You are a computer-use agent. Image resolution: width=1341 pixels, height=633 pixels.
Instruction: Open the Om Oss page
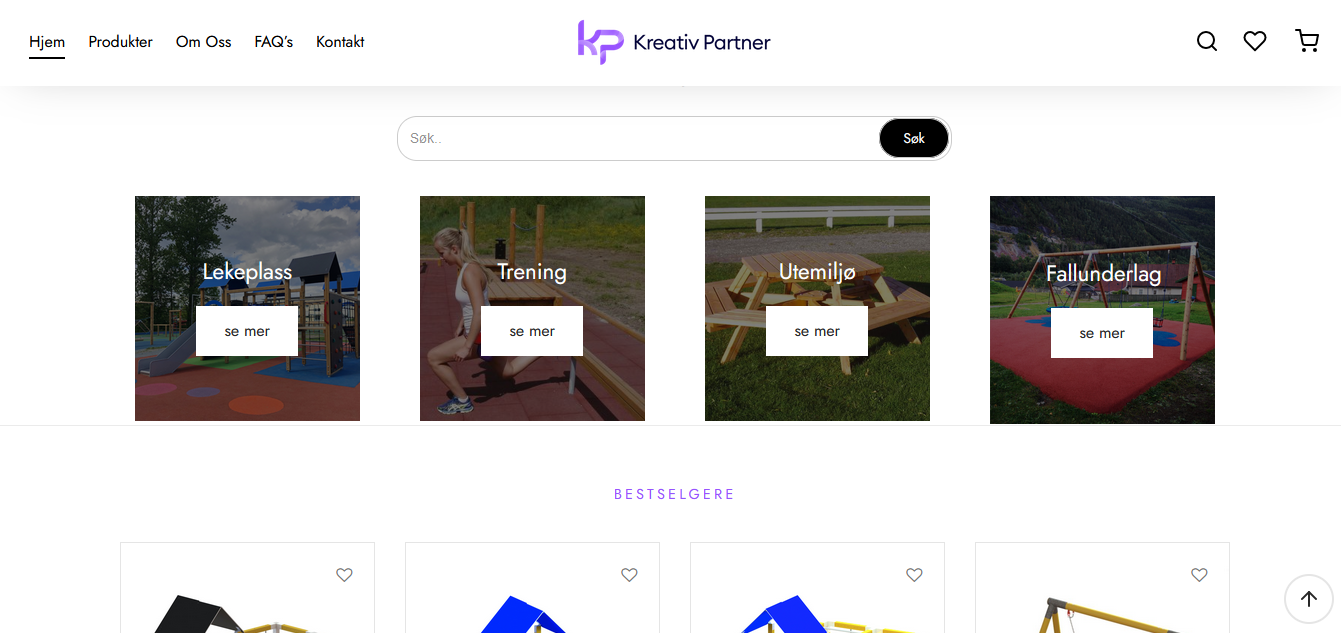(x=204, y=42)
